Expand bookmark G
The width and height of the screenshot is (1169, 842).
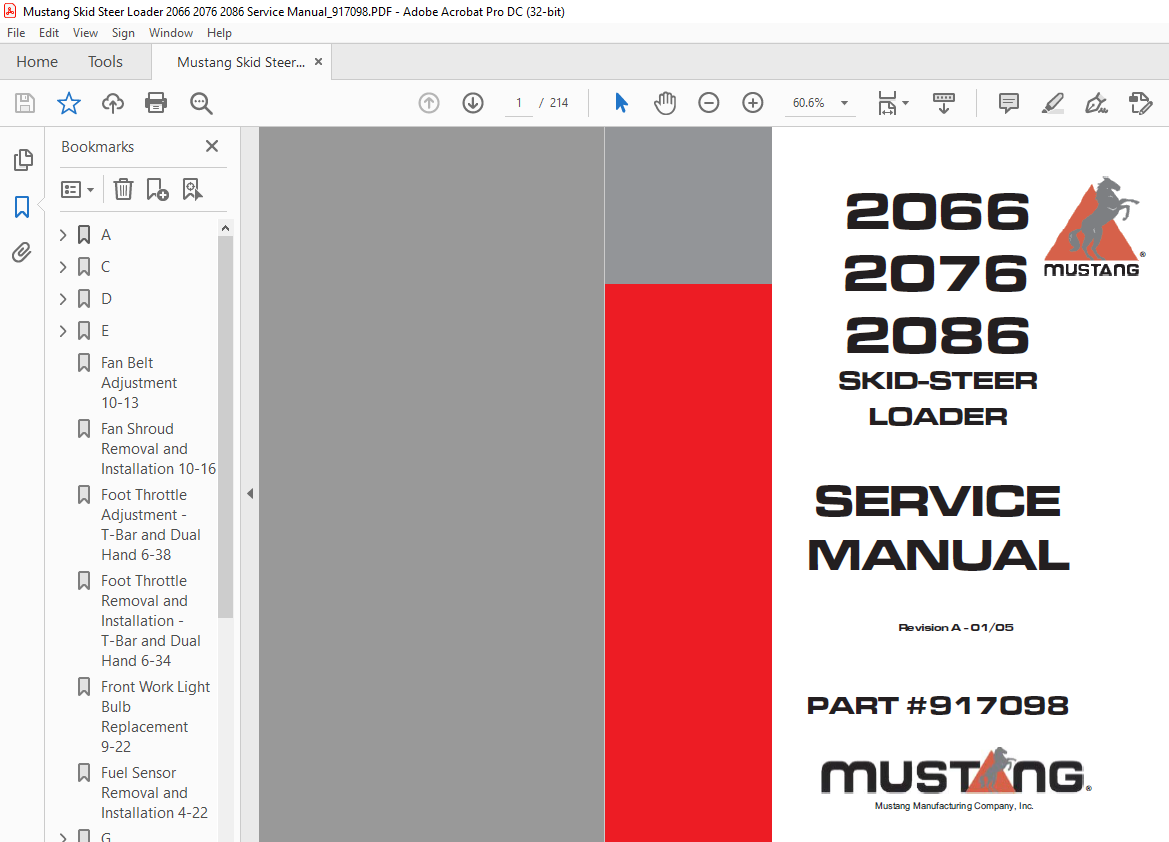click(x=63, y=837)
